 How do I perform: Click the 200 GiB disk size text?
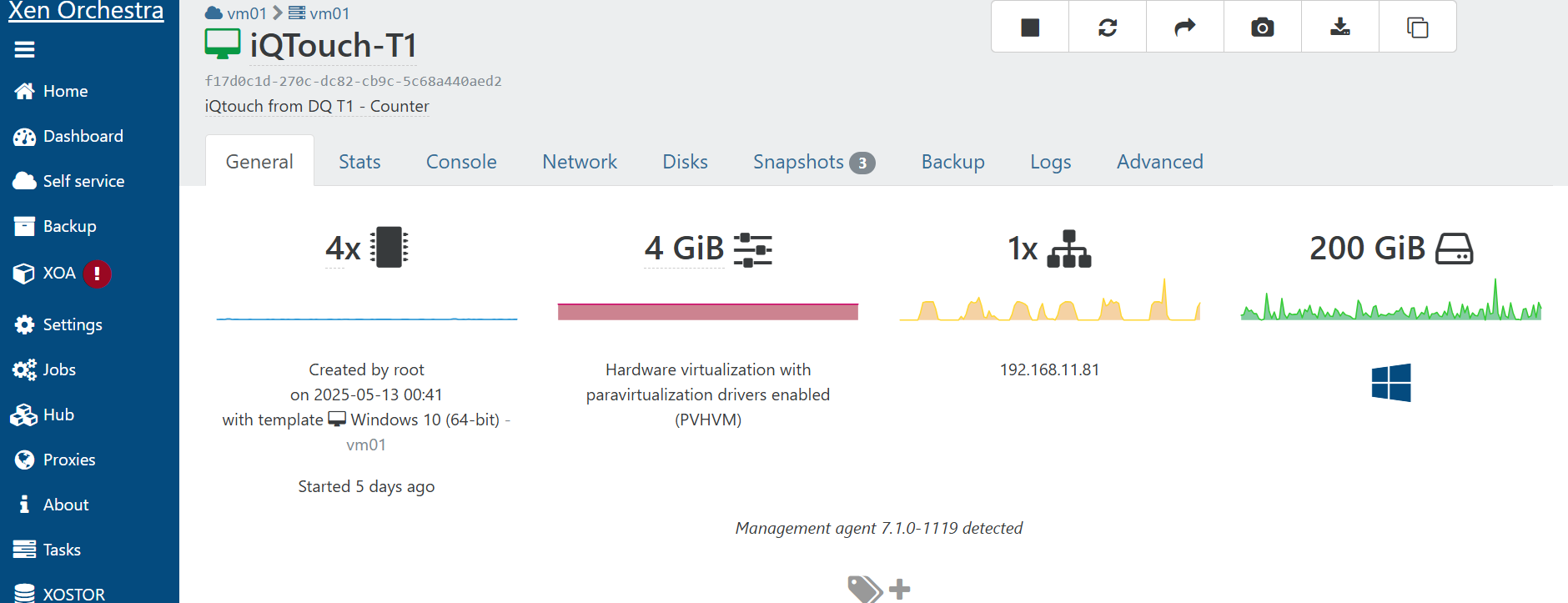coord(1368,249)
